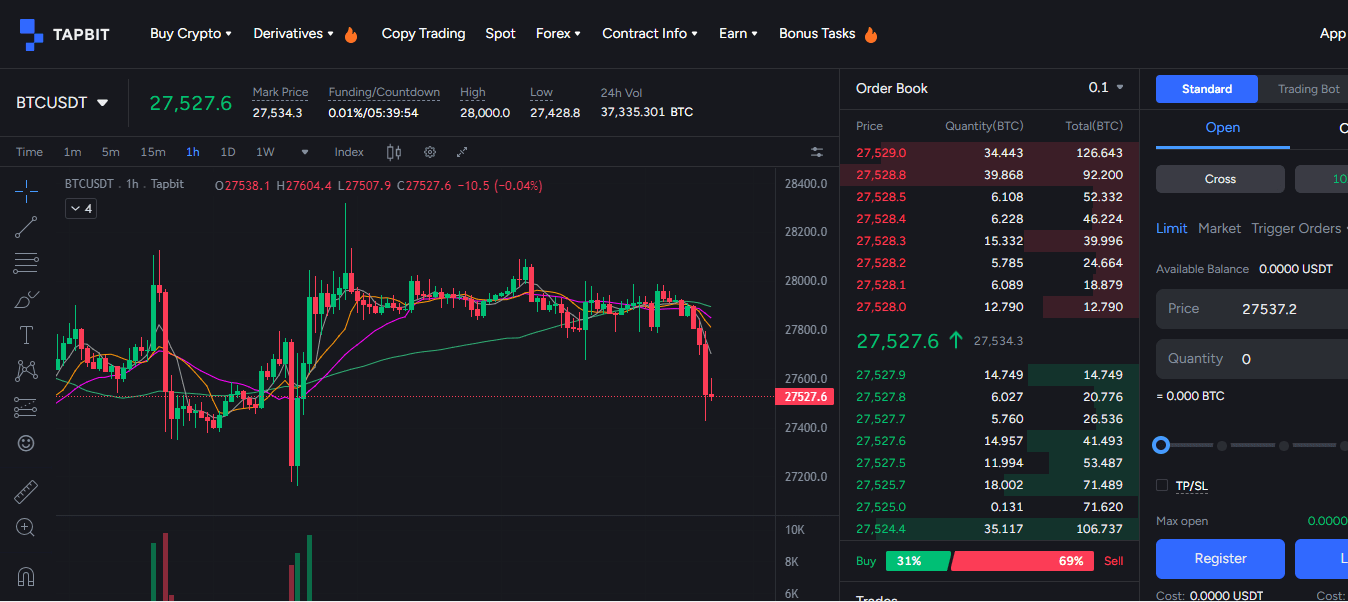Enable the TP/SL checkbox

pos(1162,485)
